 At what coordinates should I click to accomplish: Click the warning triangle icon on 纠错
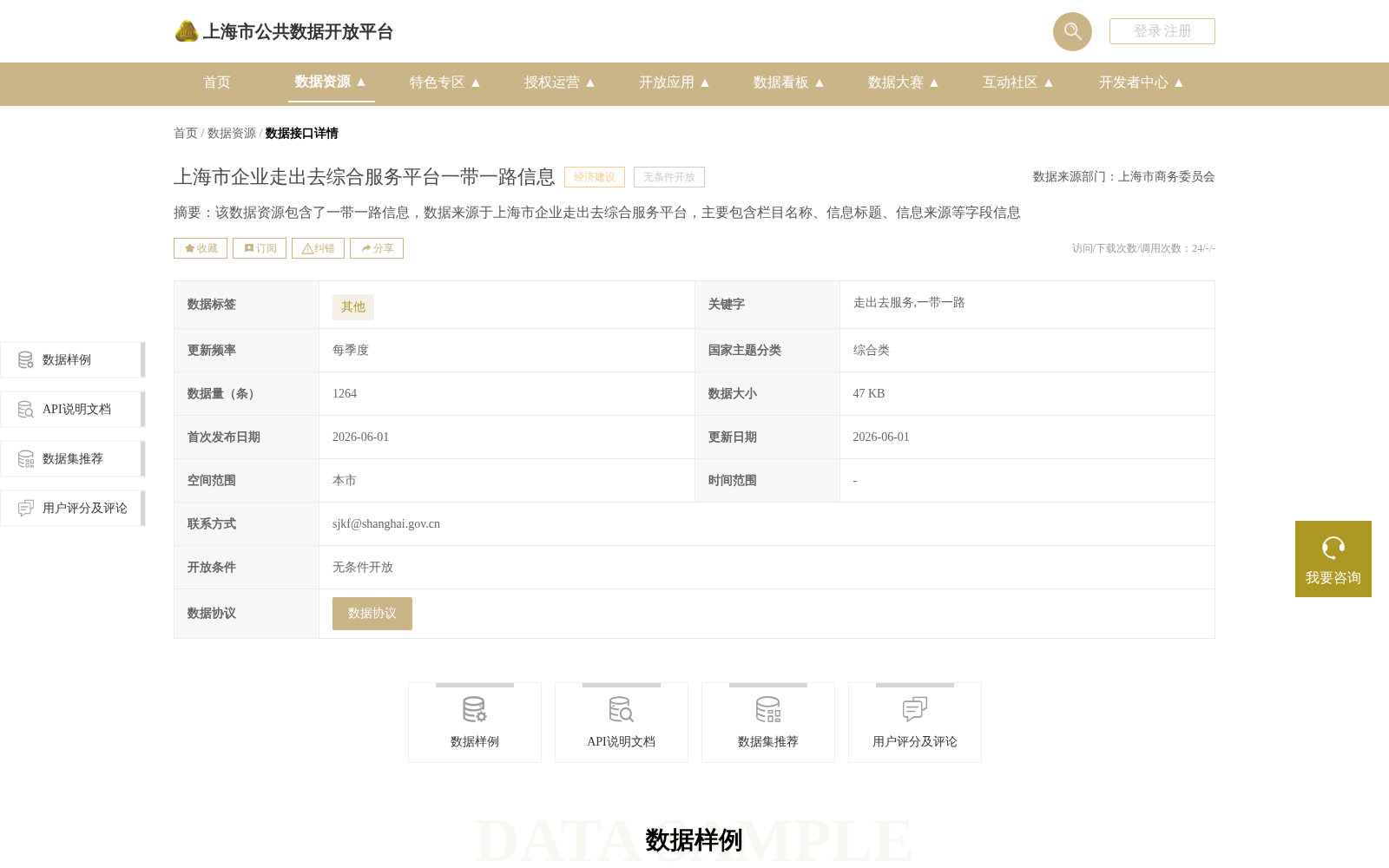click(307, 248)
